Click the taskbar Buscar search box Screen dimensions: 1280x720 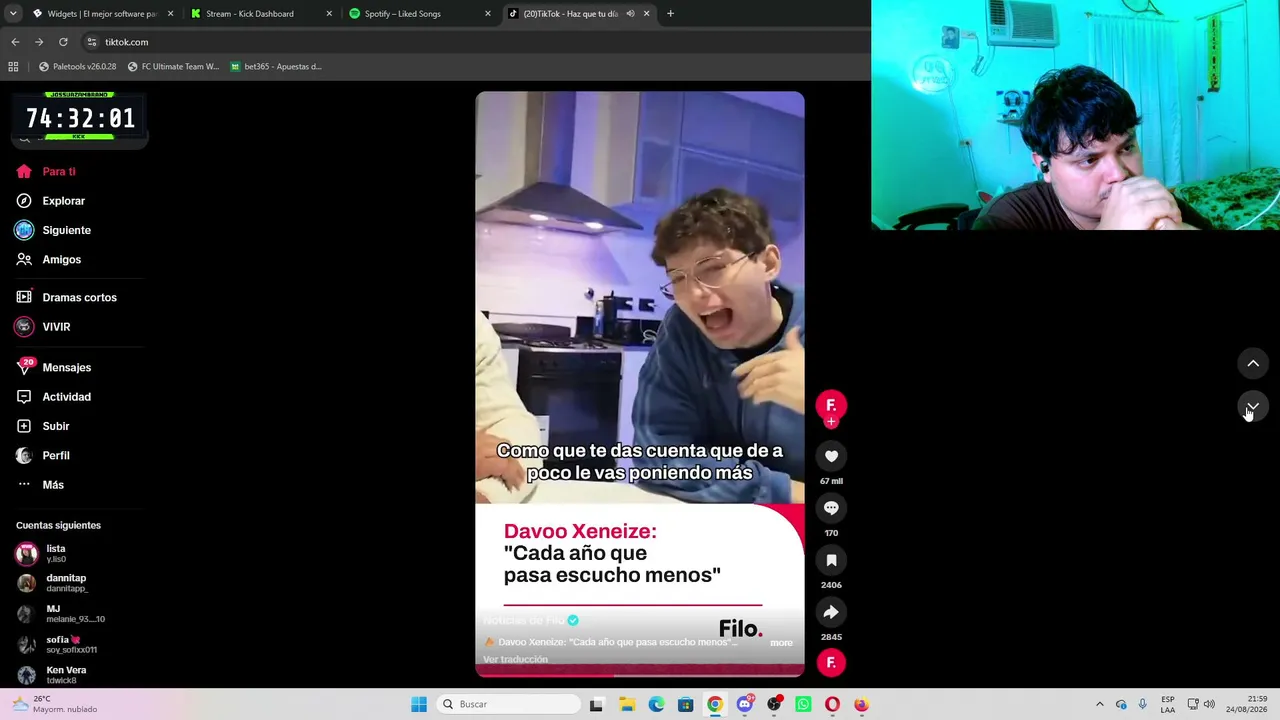click(x=507, y=704)
